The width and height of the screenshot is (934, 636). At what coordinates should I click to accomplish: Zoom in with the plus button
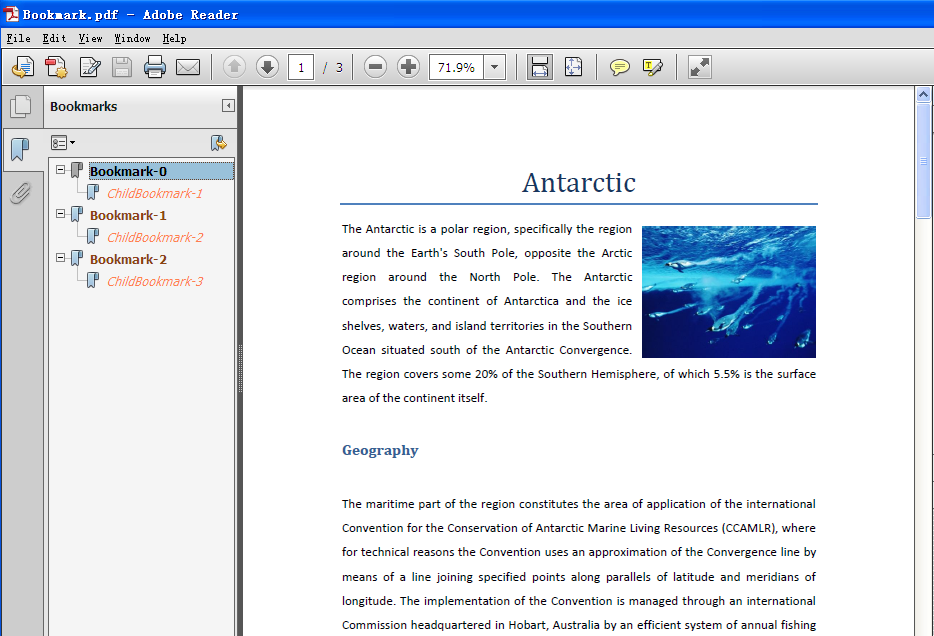click(408, 66)
